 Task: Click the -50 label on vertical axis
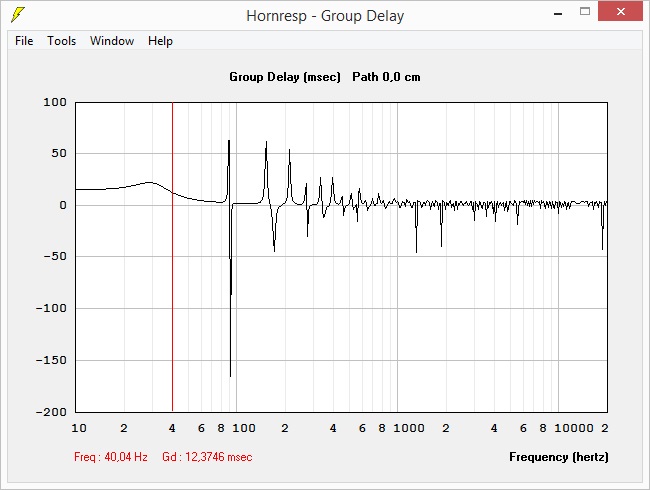(x=55, y=256)
